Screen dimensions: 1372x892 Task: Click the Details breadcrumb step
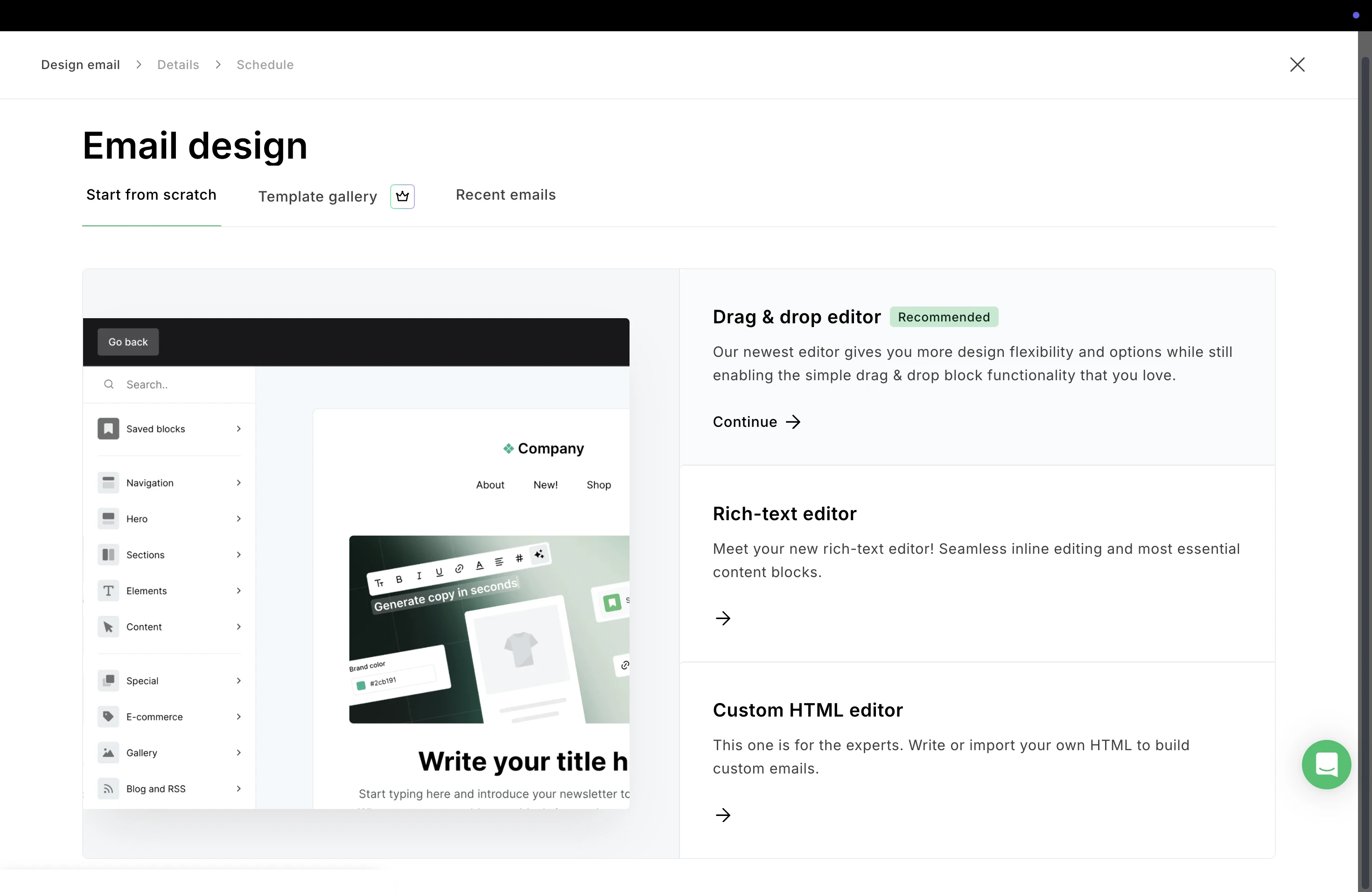point(178,64)
